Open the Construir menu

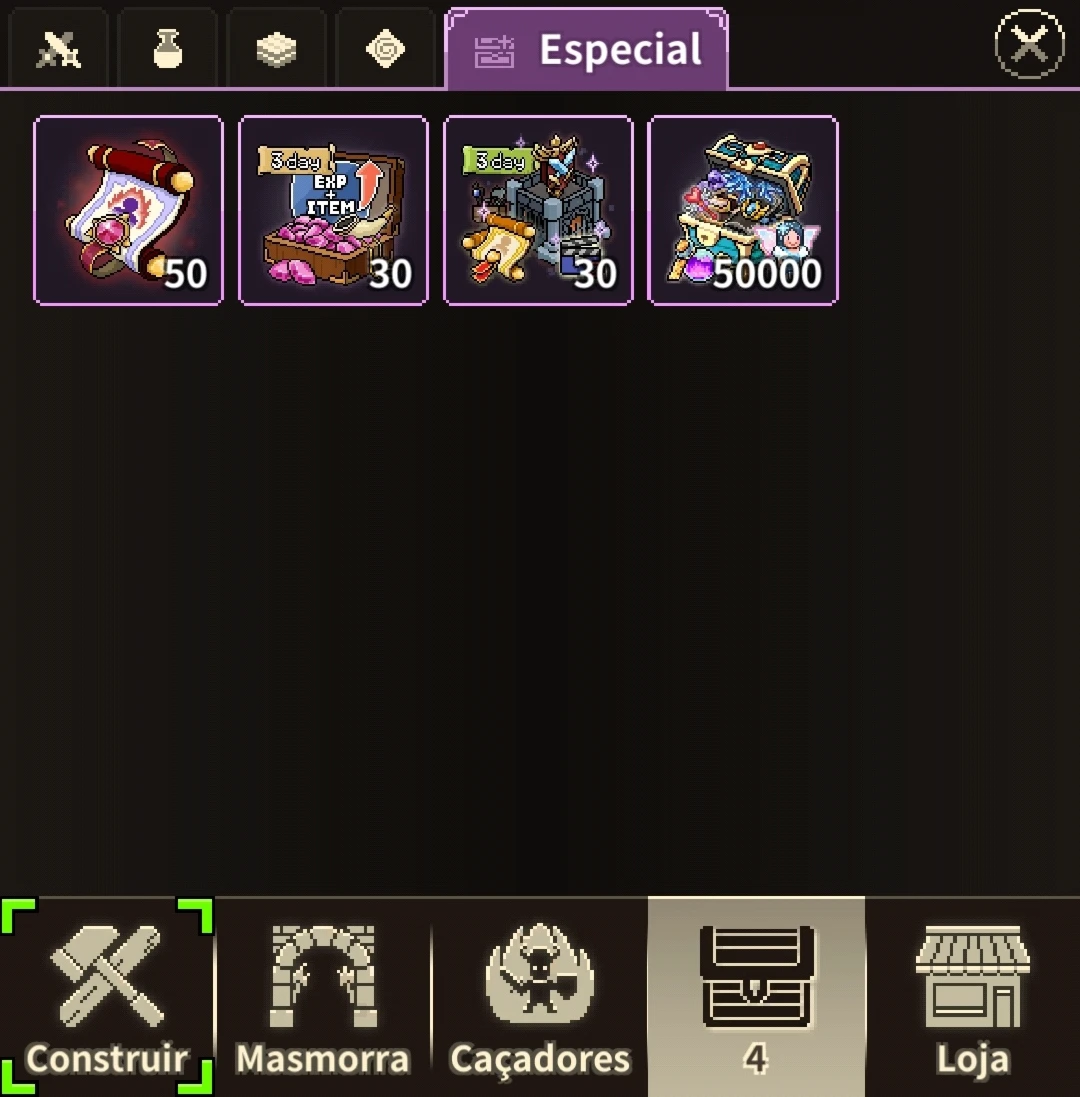[107, 996]
